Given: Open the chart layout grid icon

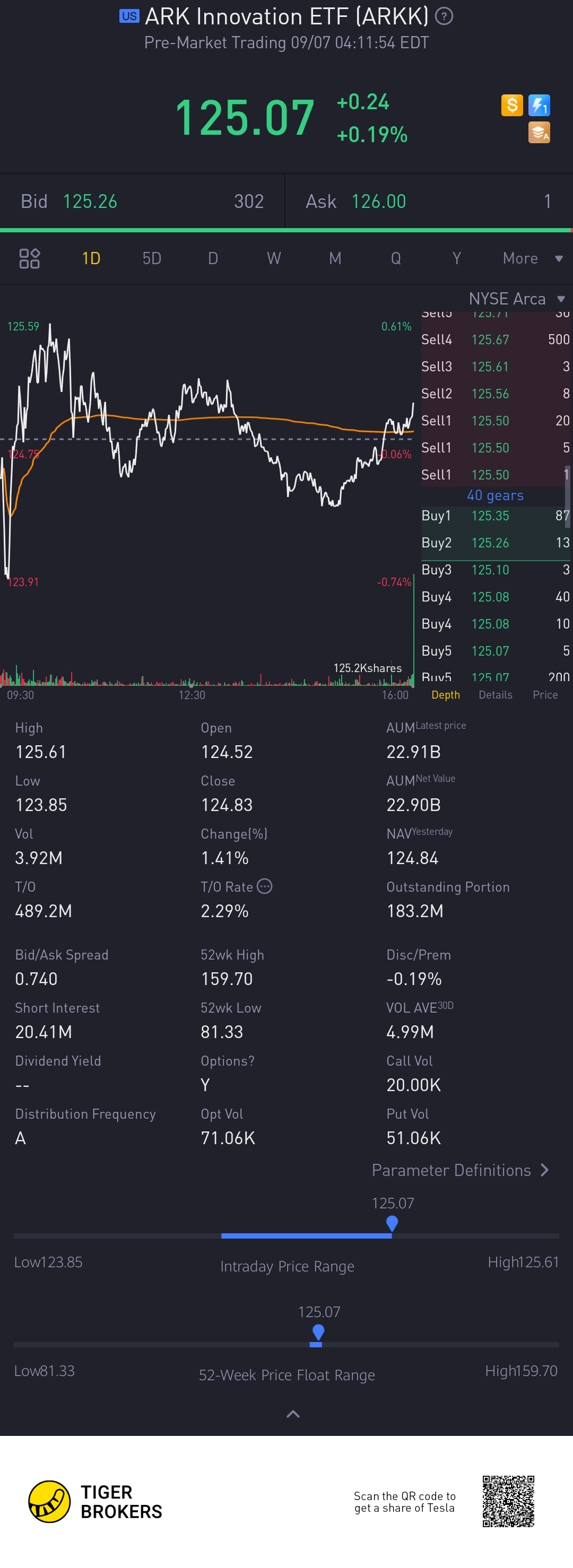Looking at the screenshot, I should 29,258.
